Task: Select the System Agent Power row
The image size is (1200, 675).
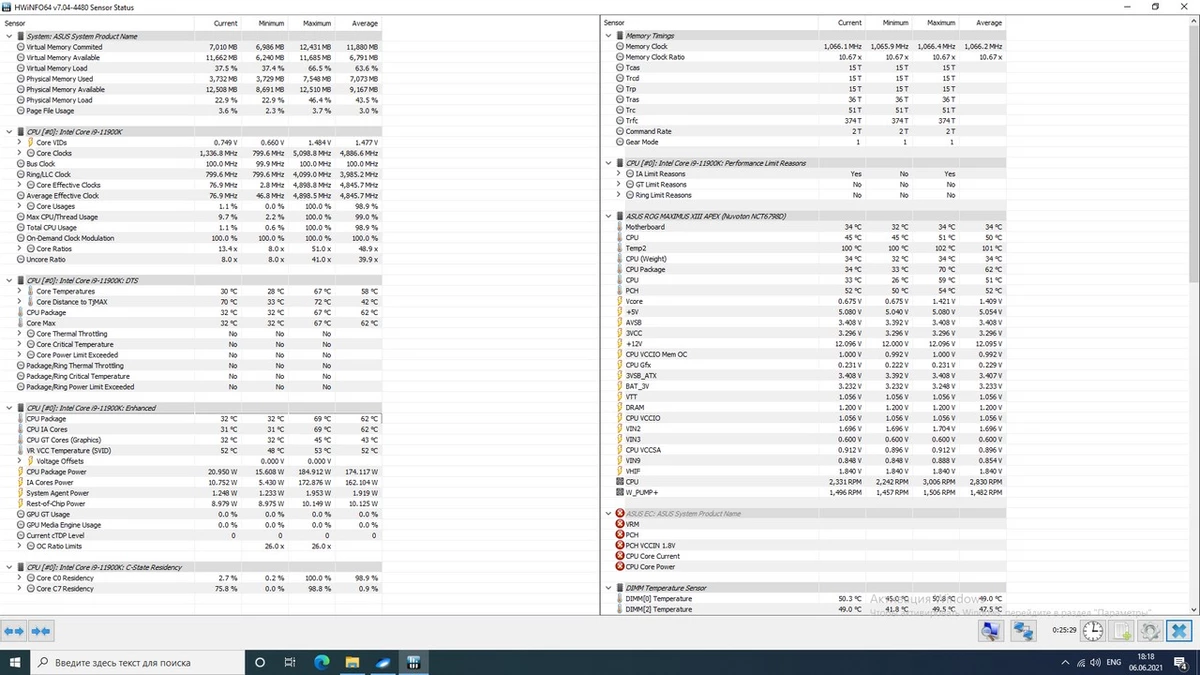Action: click(x=195, y=493)
